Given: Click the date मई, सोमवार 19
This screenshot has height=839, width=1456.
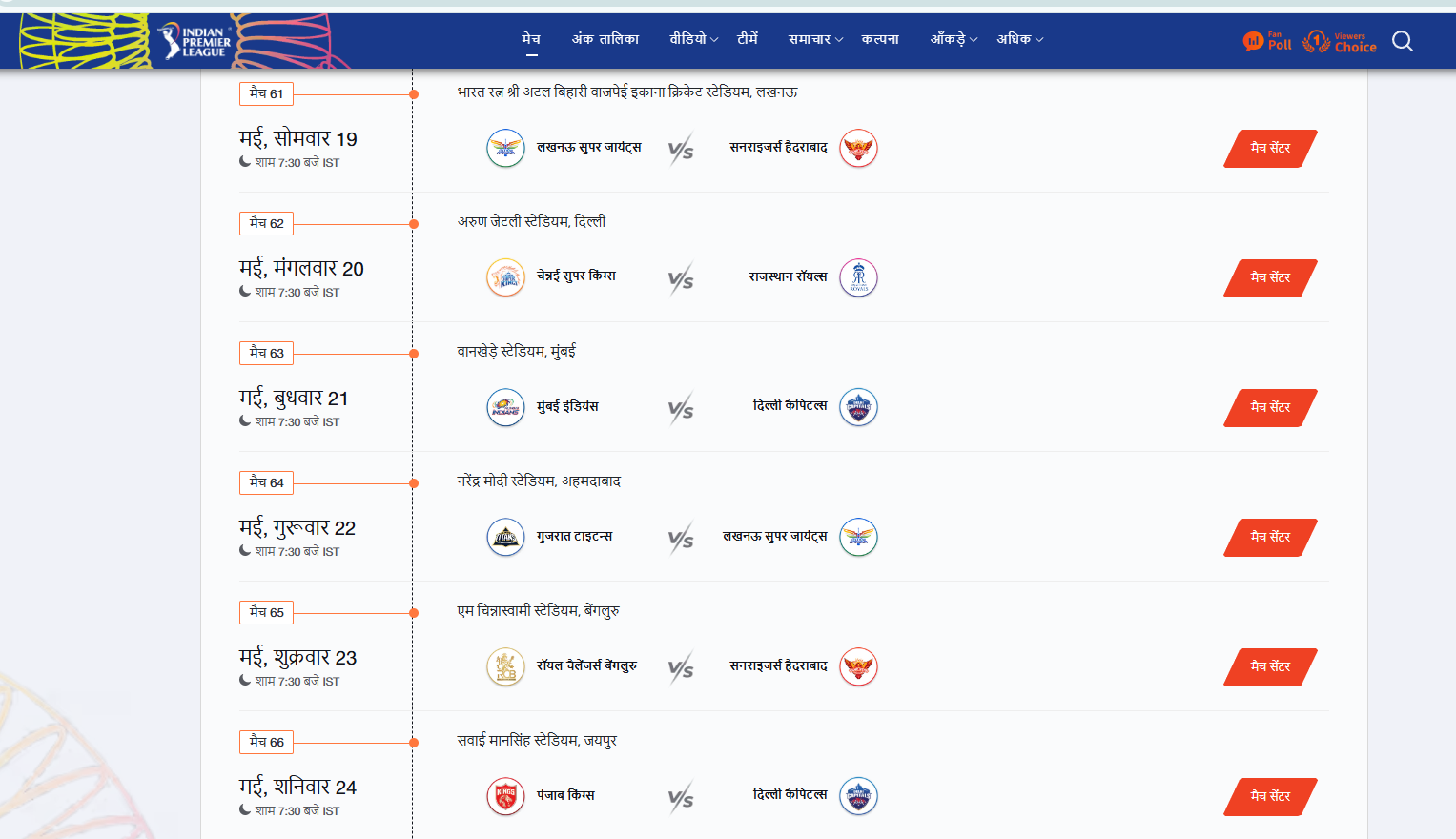Looking at the screenshot, I should pos(298,139).
